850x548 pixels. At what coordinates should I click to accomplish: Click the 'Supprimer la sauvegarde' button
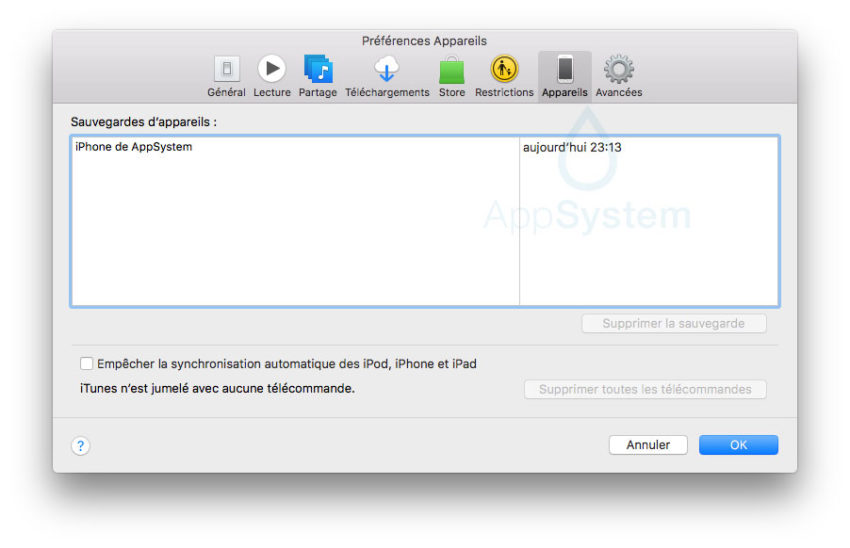tap(675, 324)
